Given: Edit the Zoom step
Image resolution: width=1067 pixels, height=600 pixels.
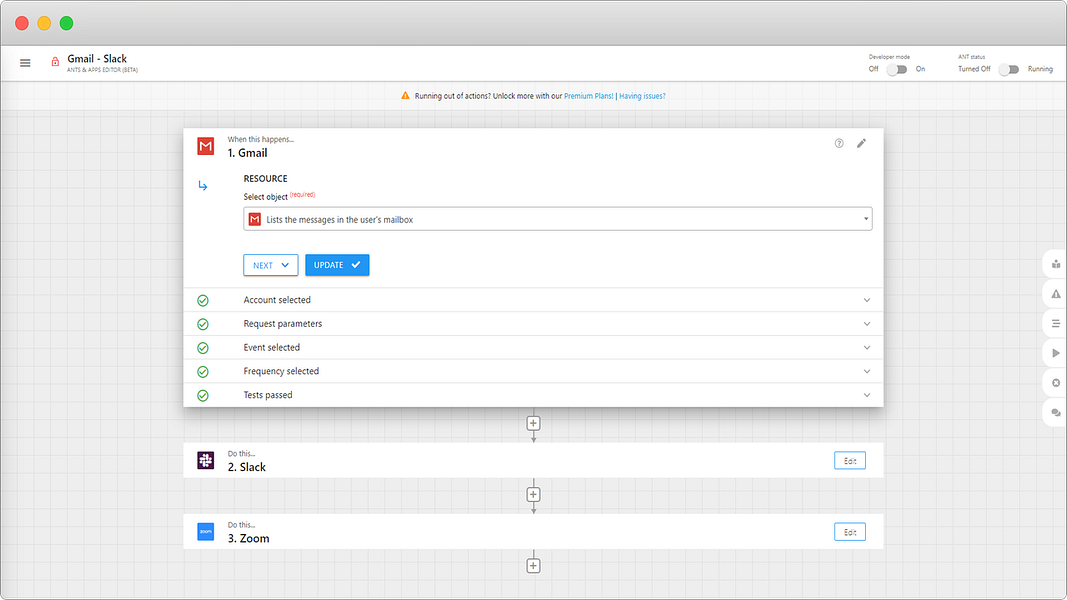Looking at the screenshot, I should coord(850,532).
